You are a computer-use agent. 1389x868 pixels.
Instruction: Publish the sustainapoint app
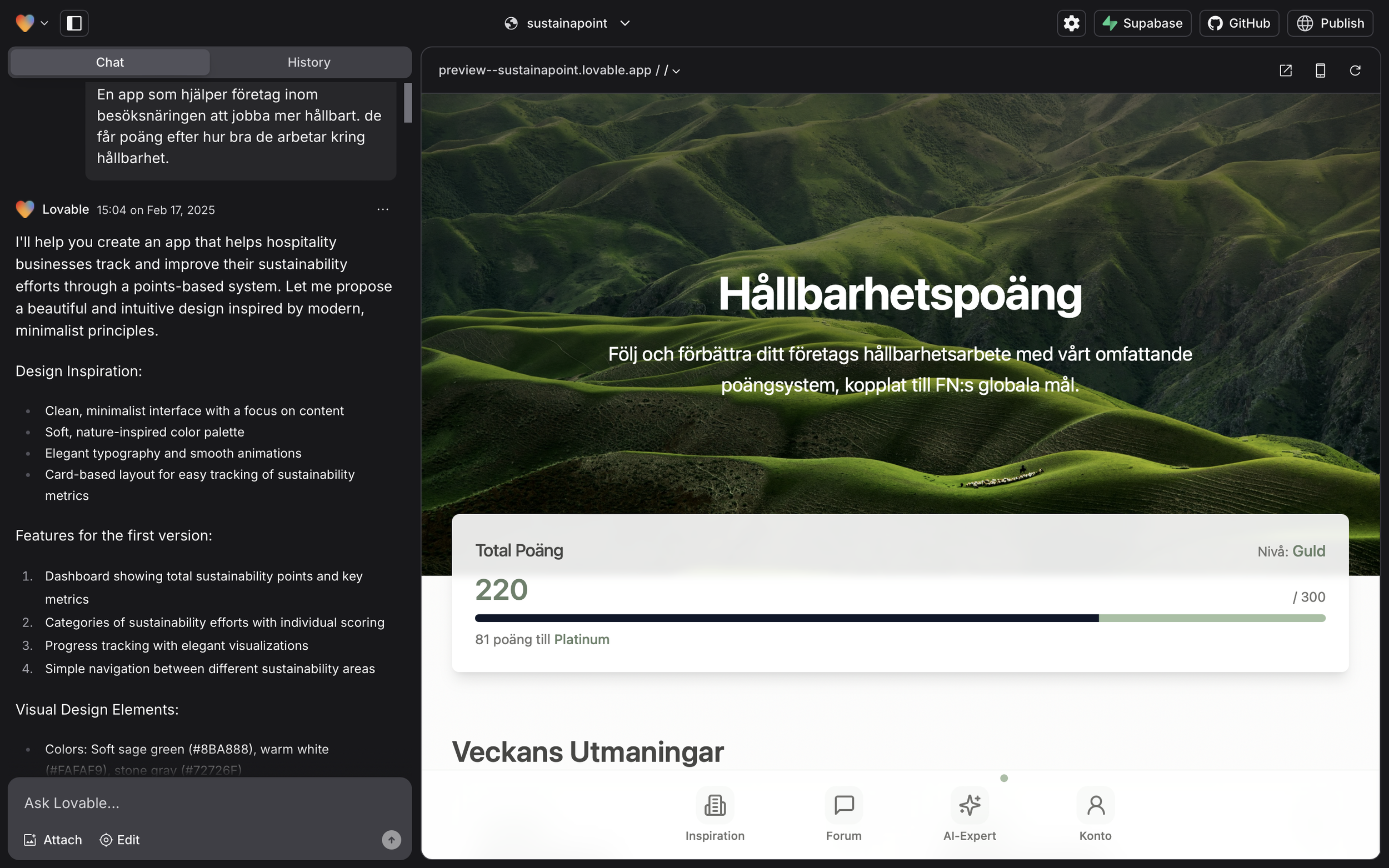(x=1331, y=23)
